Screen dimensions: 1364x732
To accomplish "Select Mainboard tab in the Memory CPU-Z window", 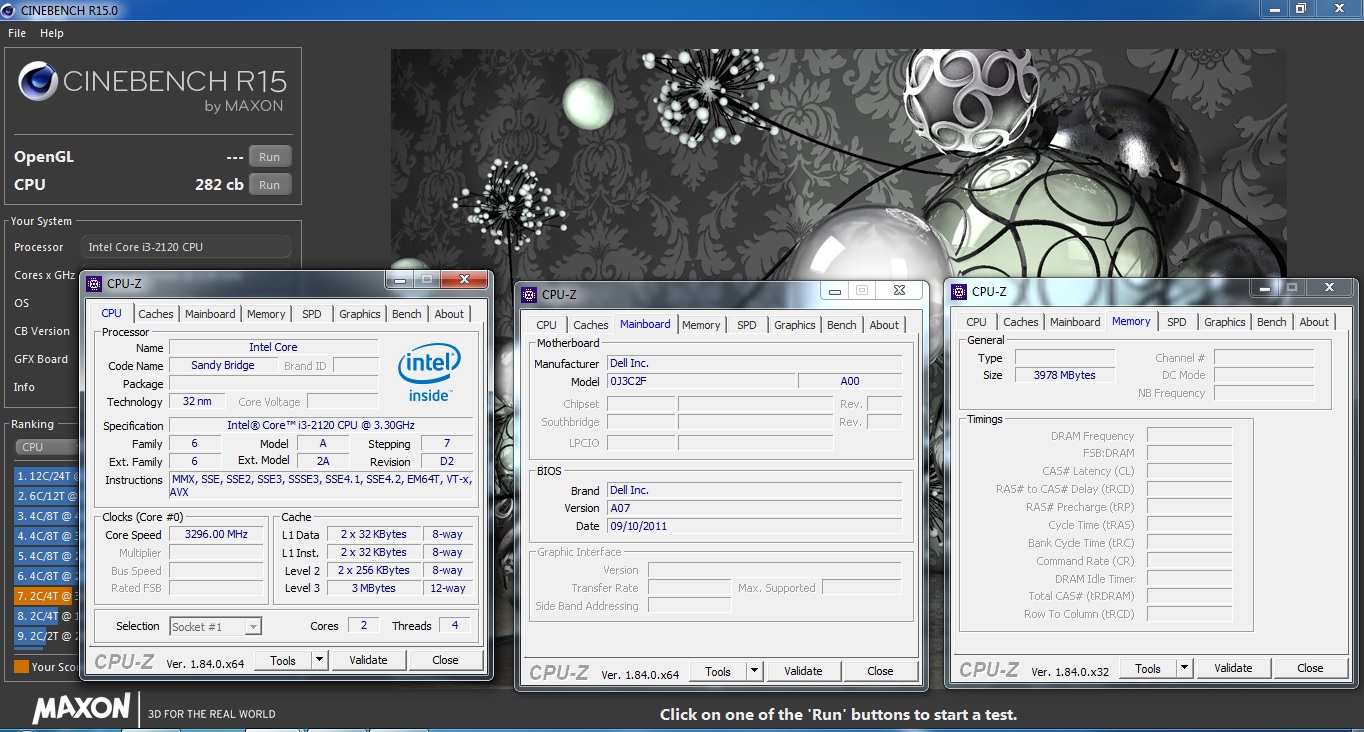I will [x=1075, y=322].
